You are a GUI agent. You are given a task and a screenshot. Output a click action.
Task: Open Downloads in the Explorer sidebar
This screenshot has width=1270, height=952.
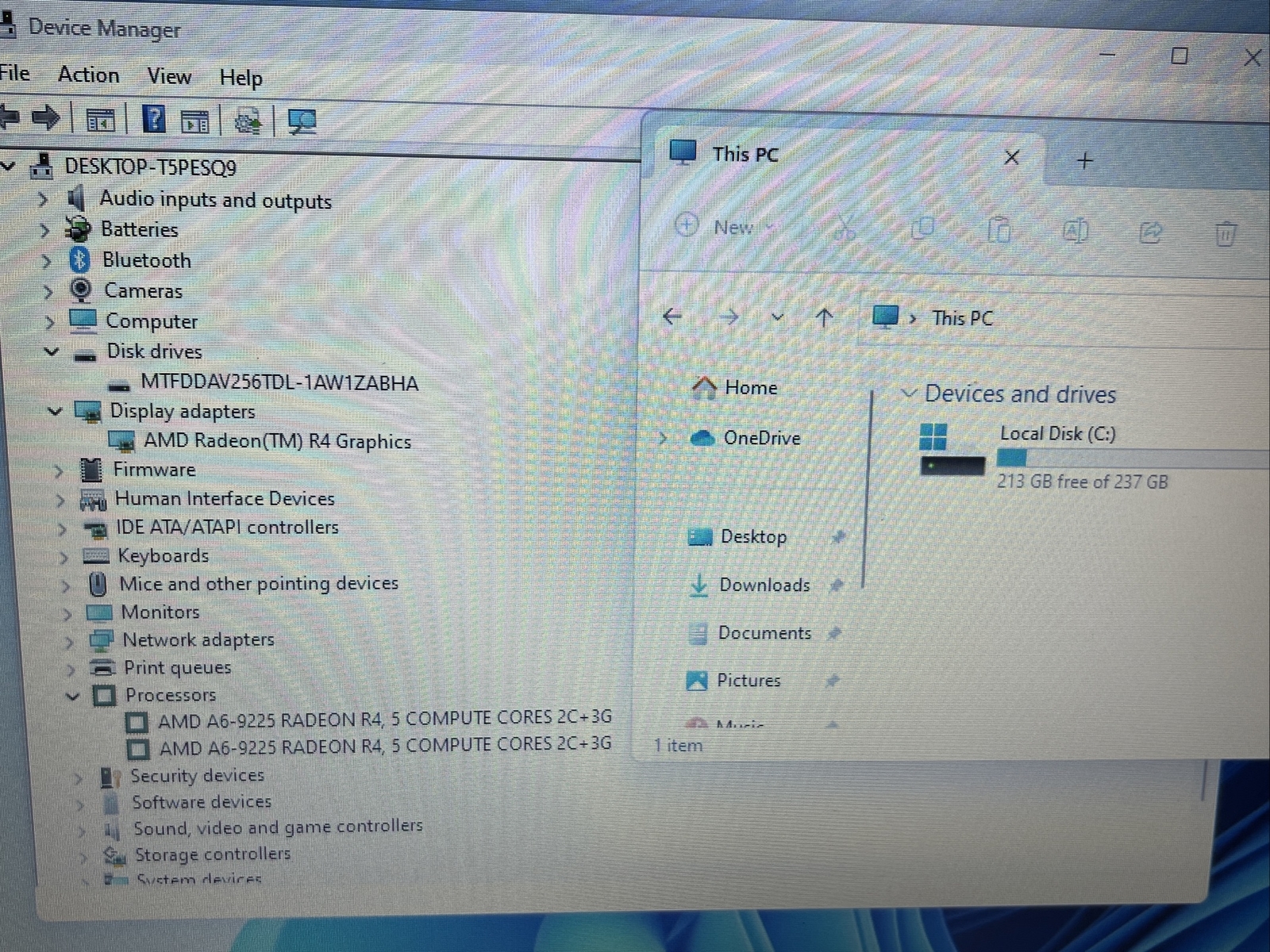tap(750, 585)
